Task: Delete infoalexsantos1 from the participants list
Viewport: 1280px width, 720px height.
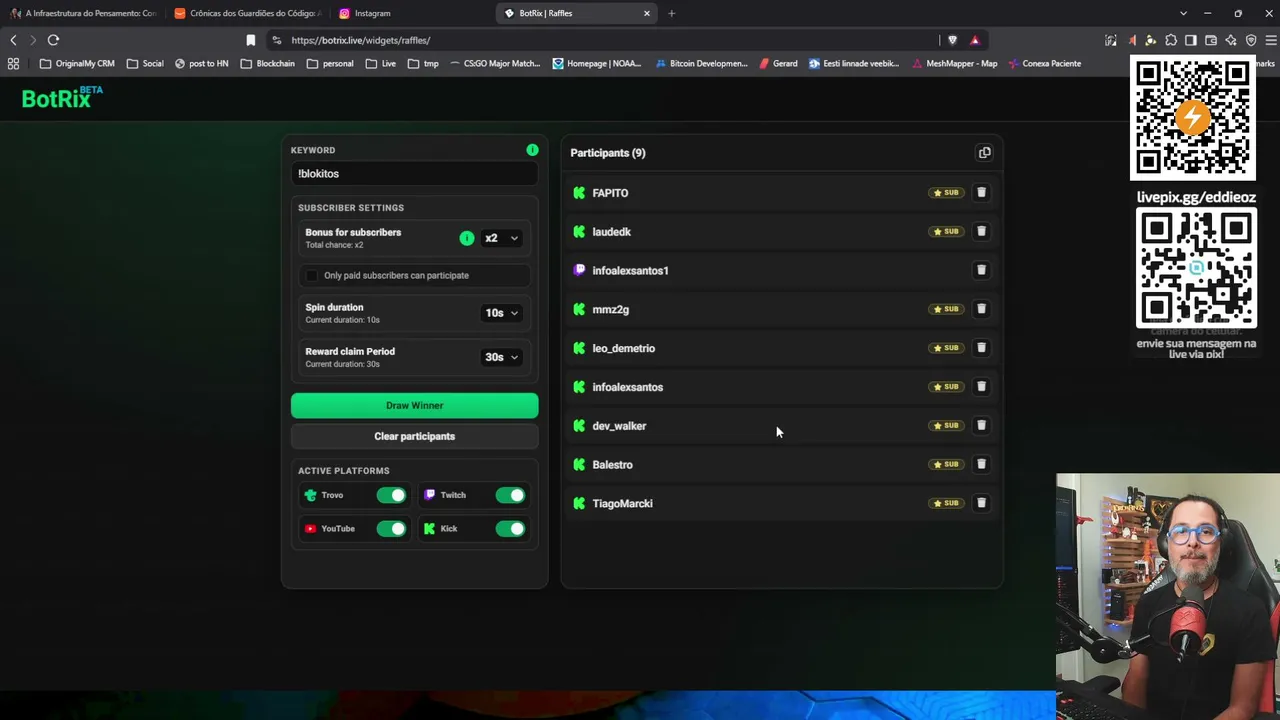Action: (981, 270)
